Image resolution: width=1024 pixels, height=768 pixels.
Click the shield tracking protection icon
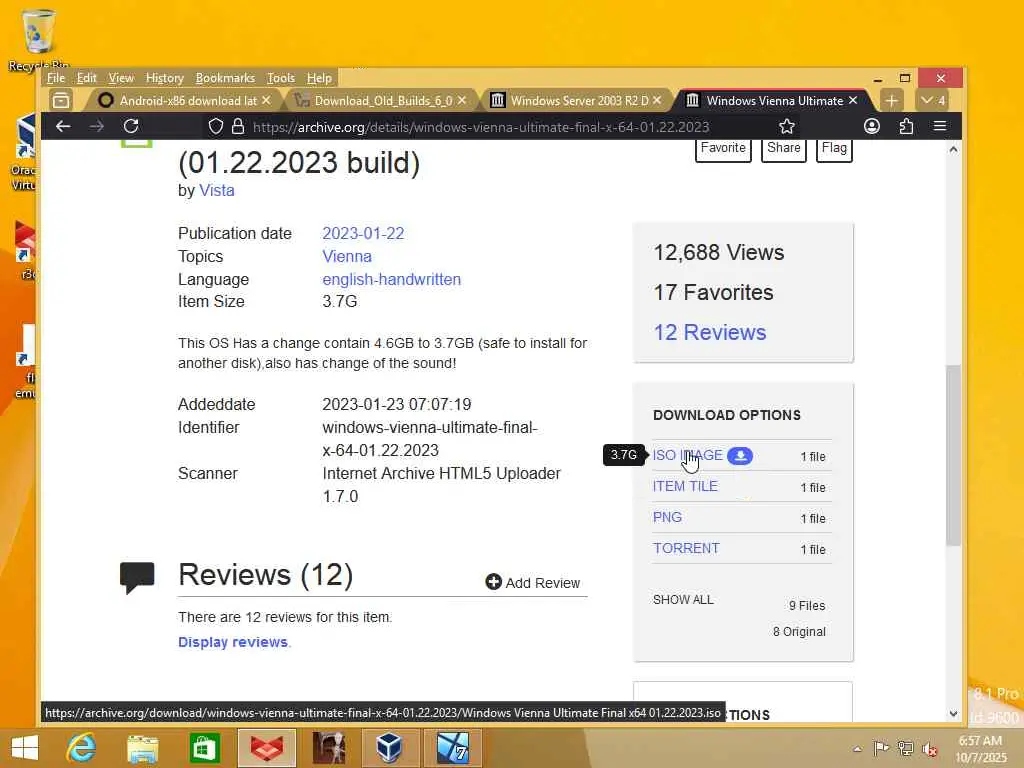[216, 126]
